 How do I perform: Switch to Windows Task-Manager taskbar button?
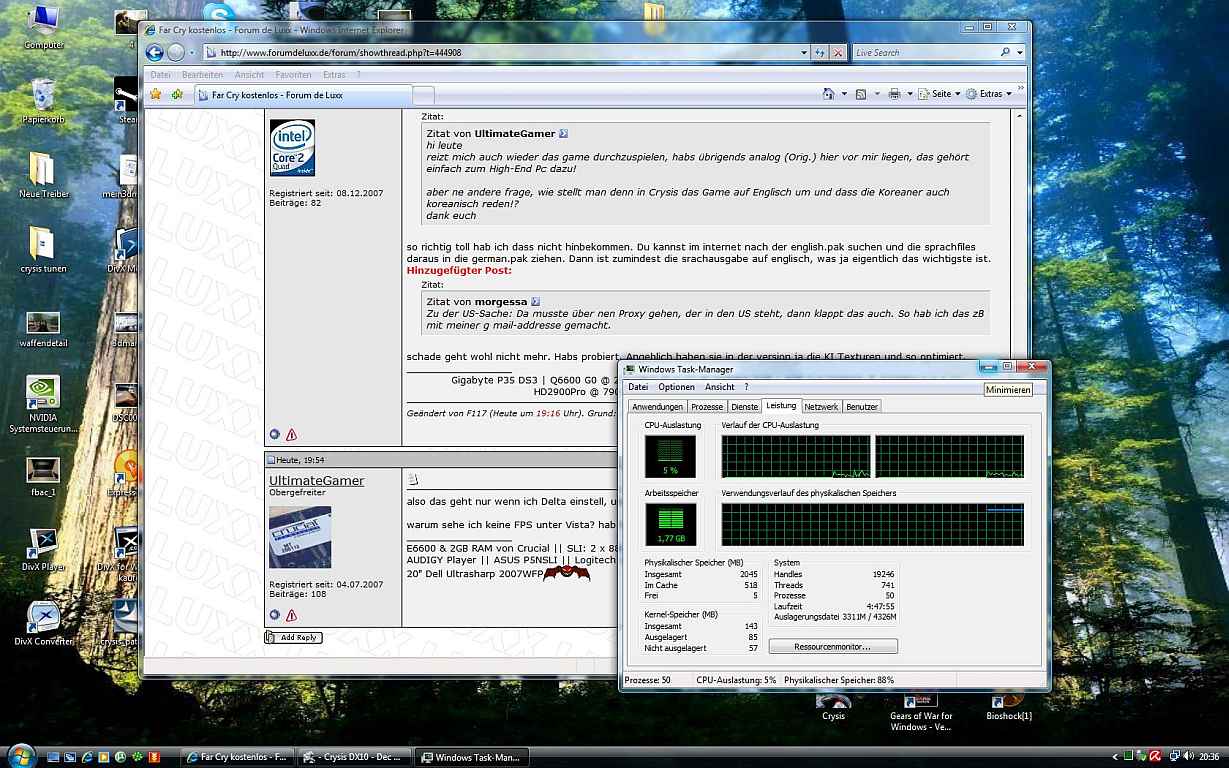coord(471,758)
